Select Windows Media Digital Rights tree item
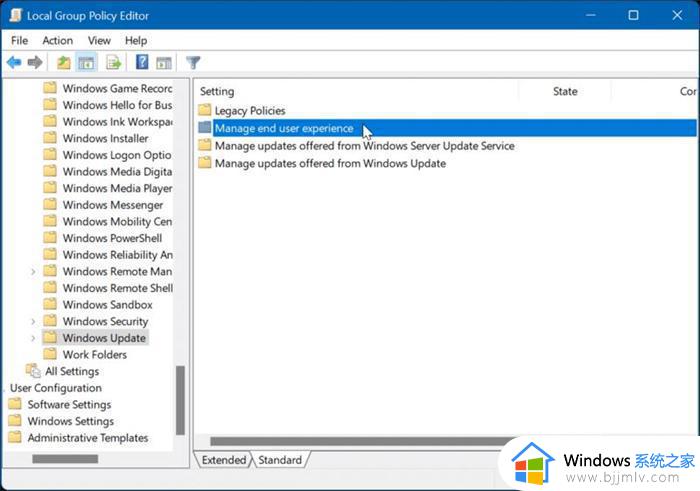700x491 pixels. (117, 171)
